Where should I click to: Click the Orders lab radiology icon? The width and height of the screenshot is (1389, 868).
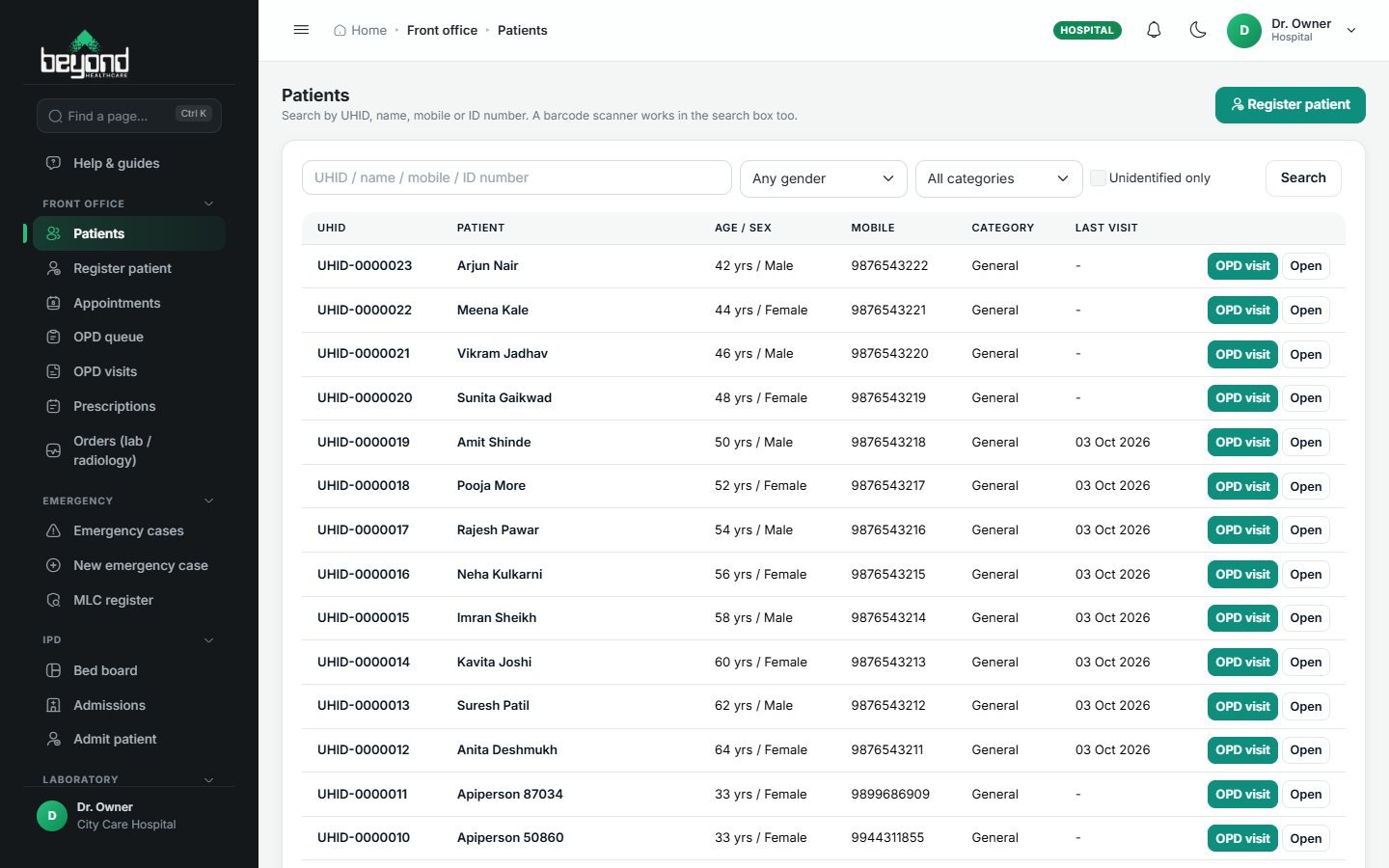54,450
